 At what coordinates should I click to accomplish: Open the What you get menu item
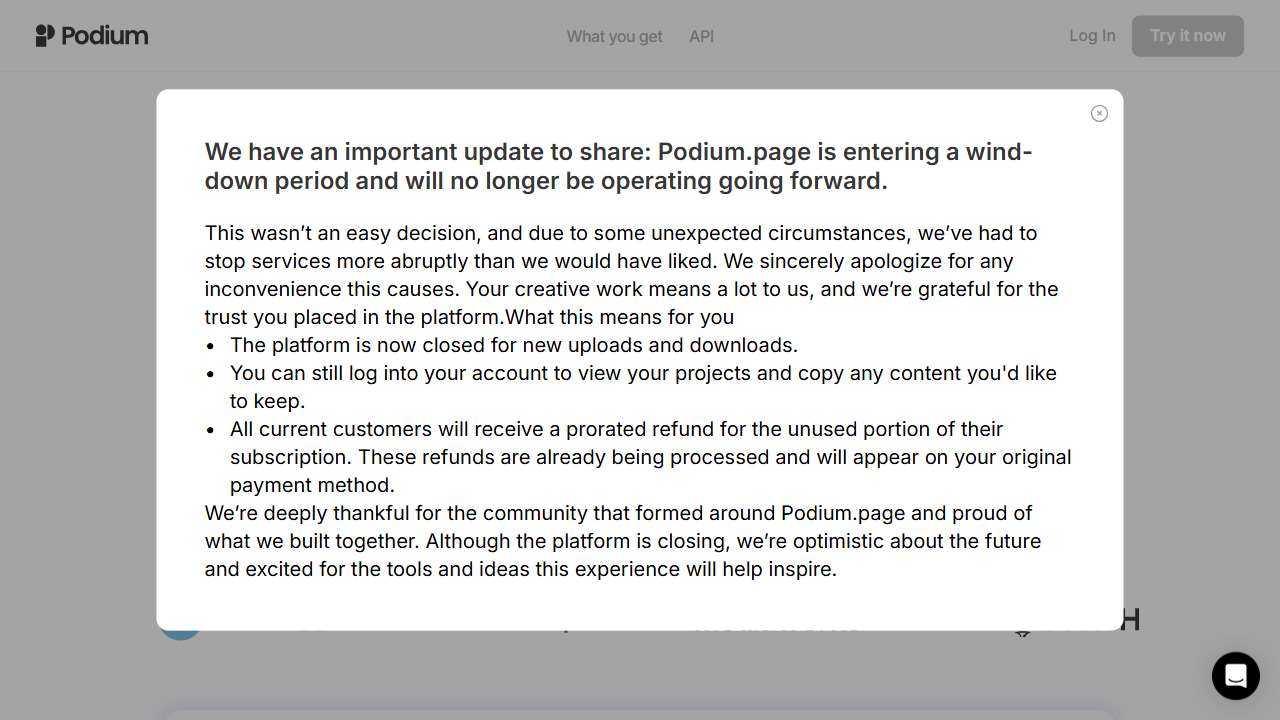614,37
